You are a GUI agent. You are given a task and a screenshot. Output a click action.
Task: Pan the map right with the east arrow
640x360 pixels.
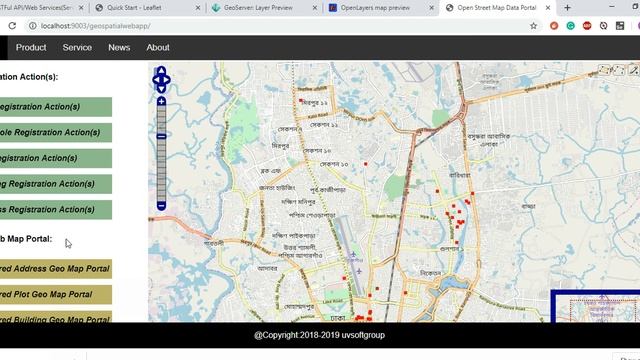167,80
